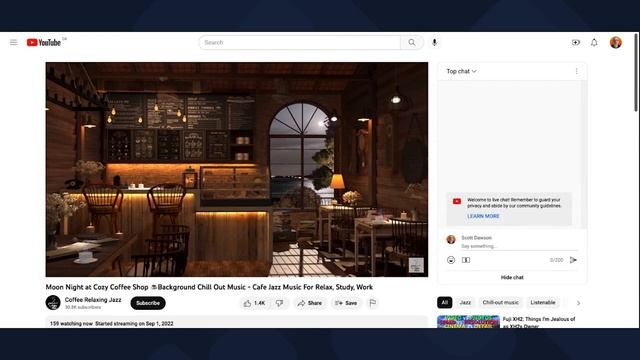The width and height of the screenshot is (640, 360).
Task: Select the Chill-out music chip
Action: click(x=500, y=302)
